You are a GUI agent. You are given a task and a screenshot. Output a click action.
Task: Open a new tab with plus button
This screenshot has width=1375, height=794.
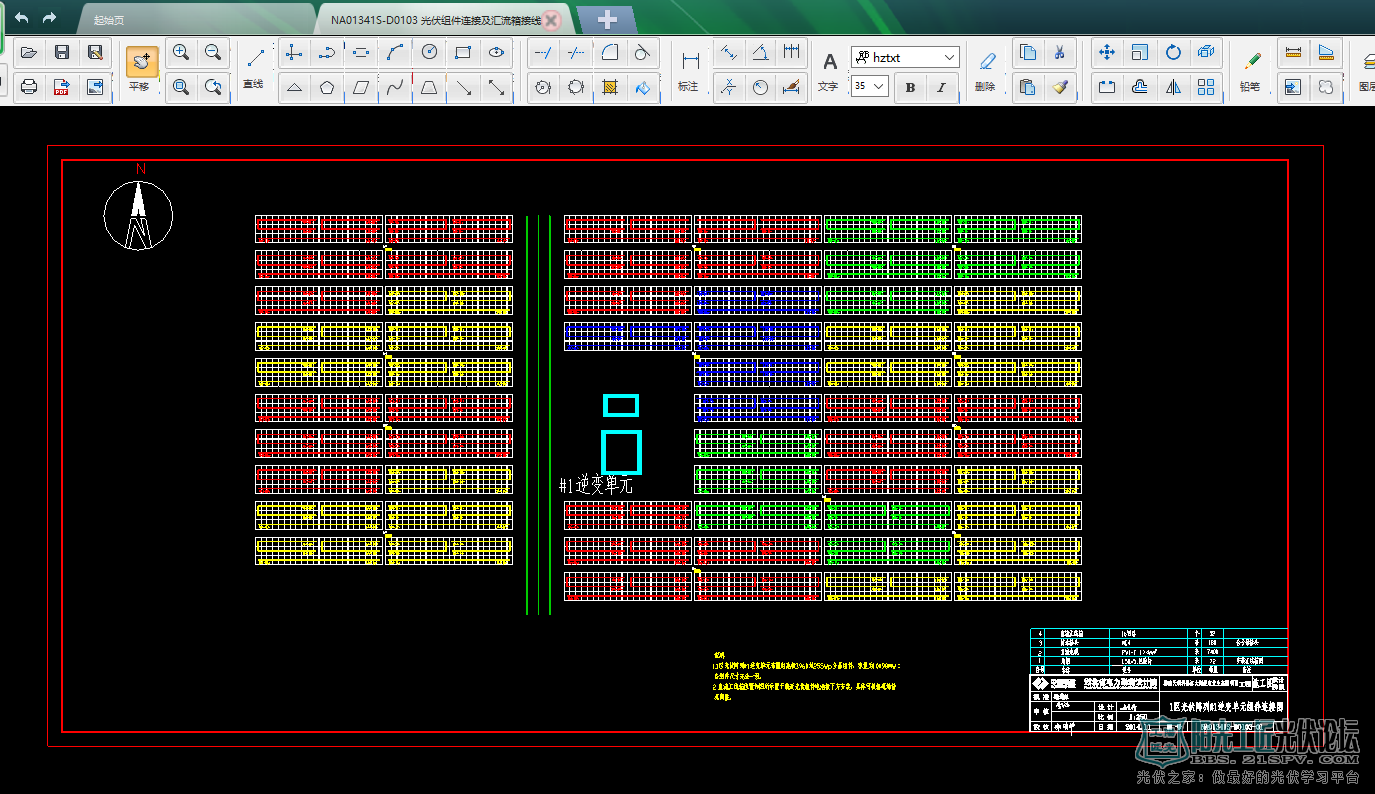[607, 19]
